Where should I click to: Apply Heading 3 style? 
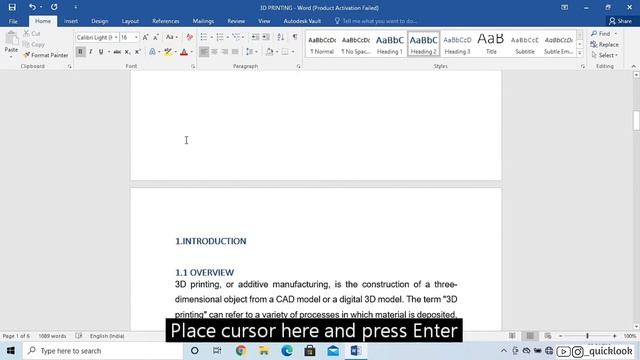pyautogui.click(x=457, y=44)
